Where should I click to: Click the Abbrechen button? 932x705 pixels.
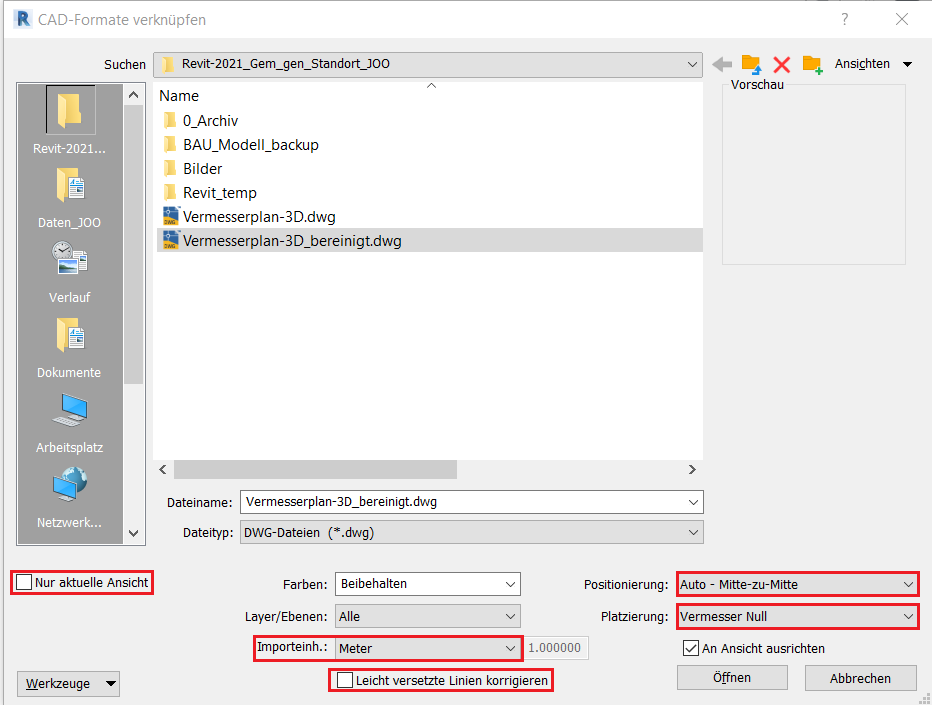pos(860,678)
